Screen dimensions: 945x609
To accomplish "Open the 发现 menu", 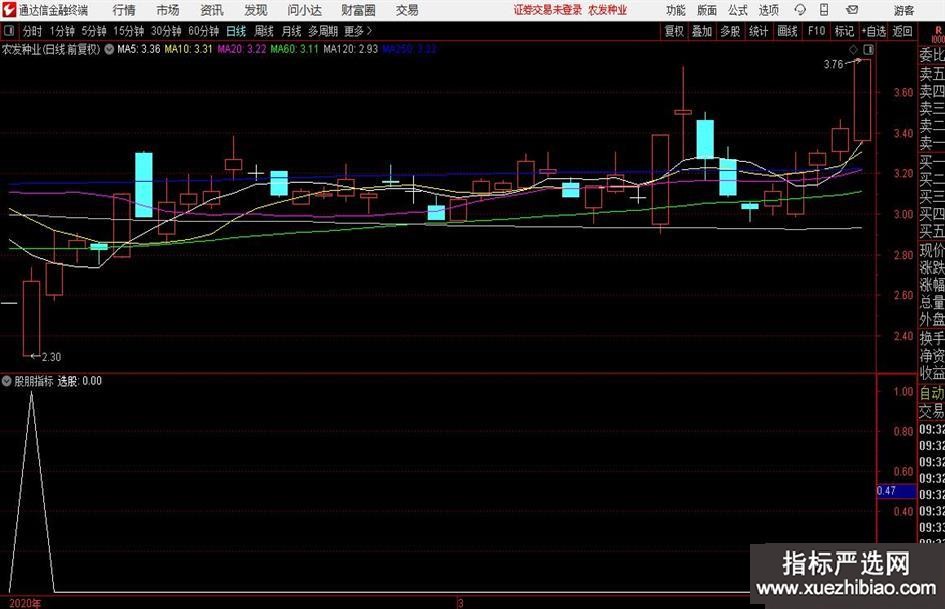I will (256, 10).
